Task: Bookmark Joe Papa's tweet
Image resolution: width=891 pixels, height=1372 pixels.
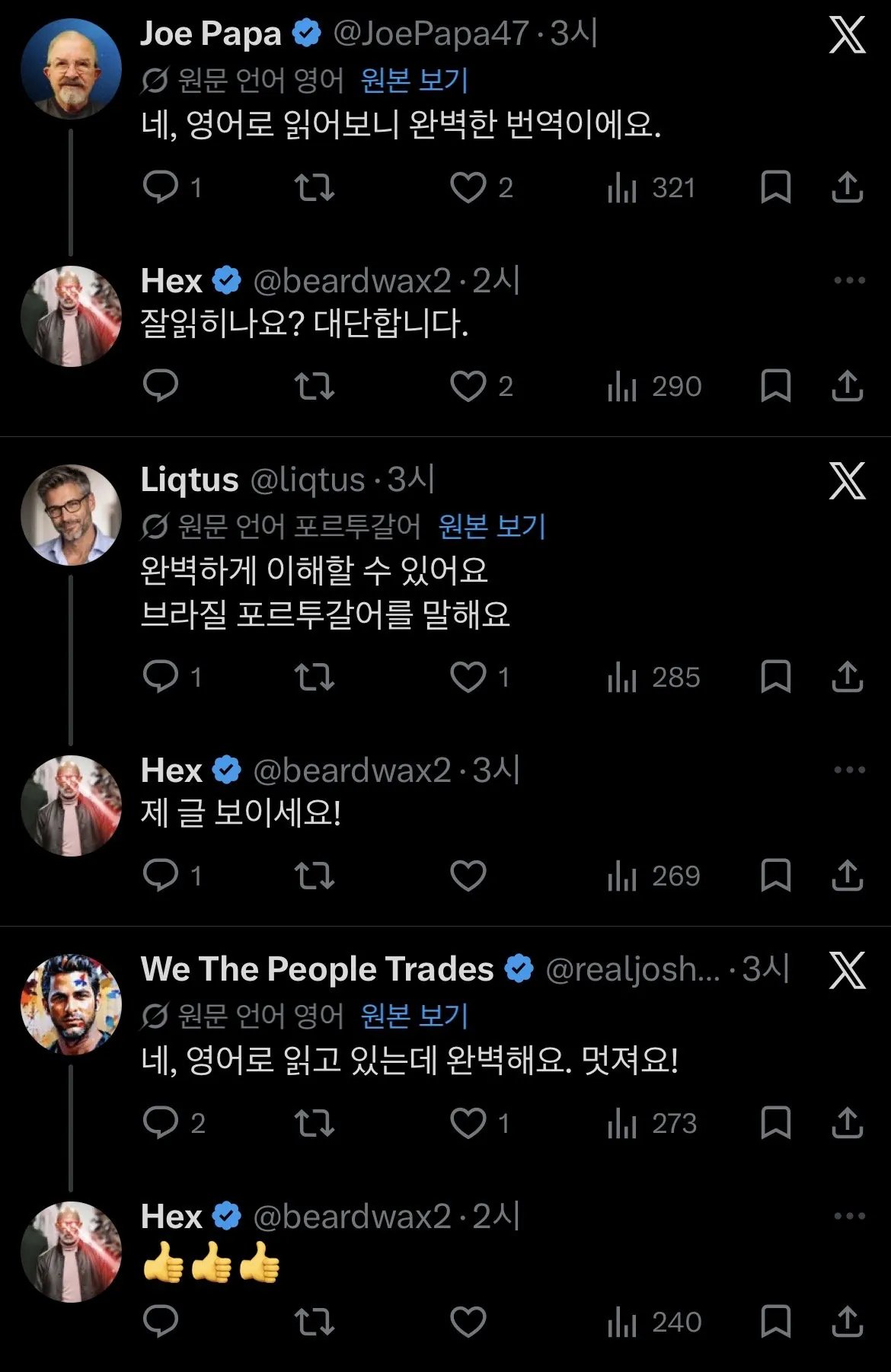Action: click(775, 187)
